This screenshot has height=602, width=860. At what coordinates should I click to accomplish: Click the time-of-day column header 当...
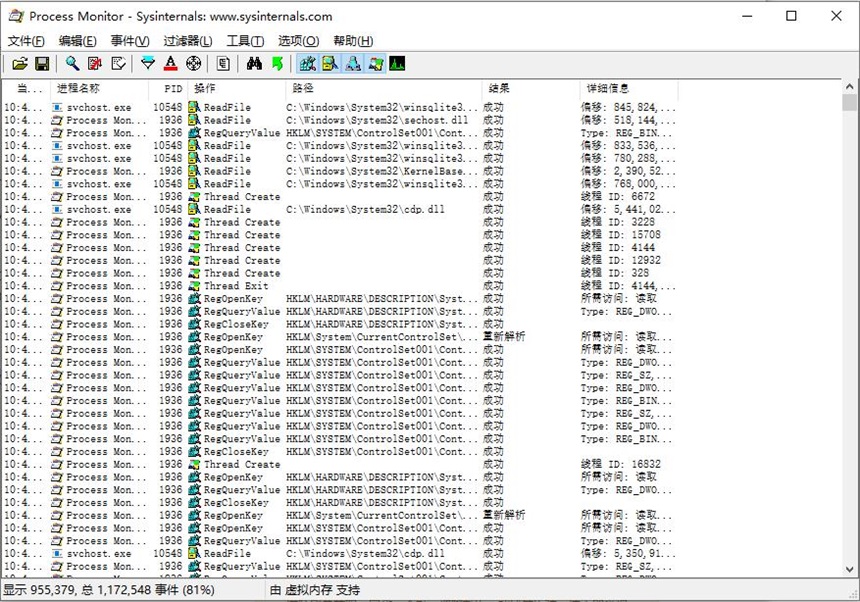[26, 88]
